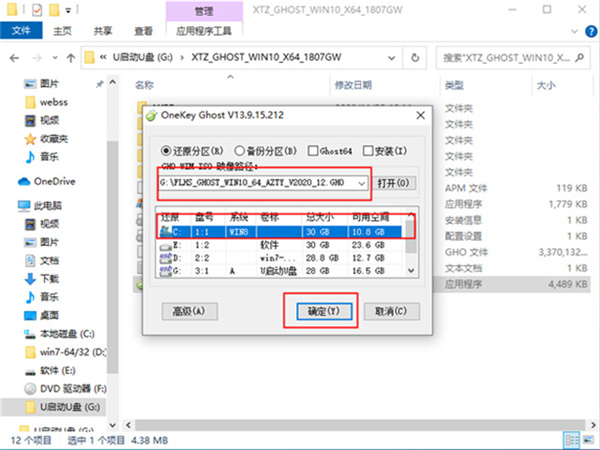Click the 取消(C) button
600x450 pixels.
pos(391,311)
